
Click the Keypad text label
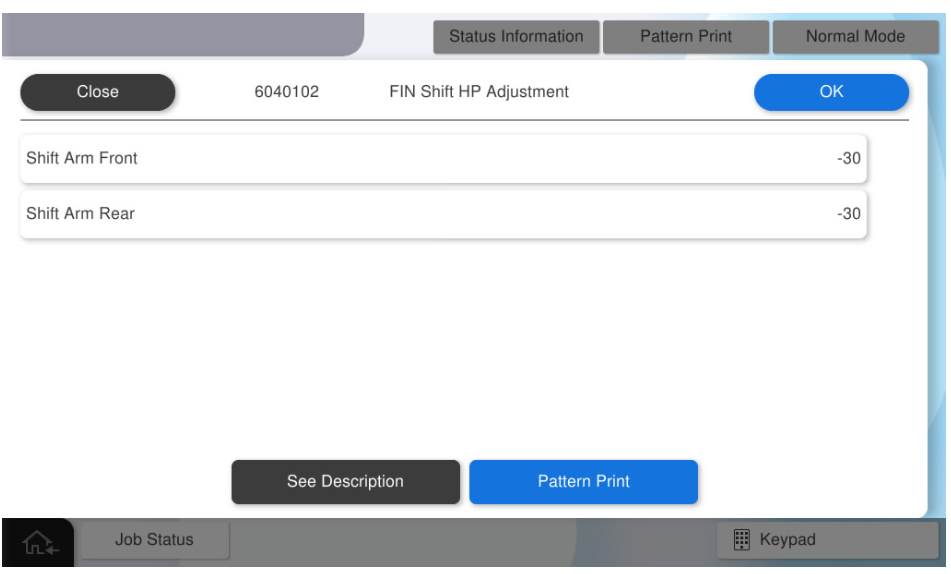[788, 540]
